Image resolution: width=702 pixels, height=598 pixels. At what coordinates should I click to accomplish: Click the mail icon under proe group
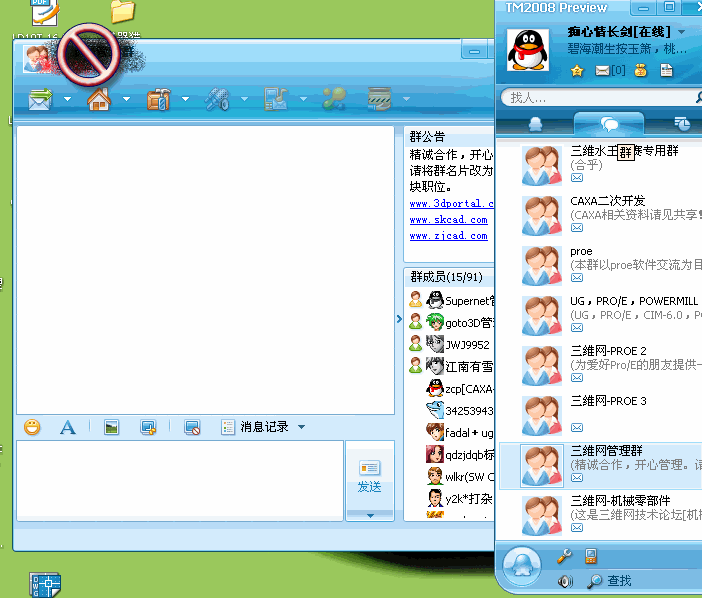click(577, 278)
